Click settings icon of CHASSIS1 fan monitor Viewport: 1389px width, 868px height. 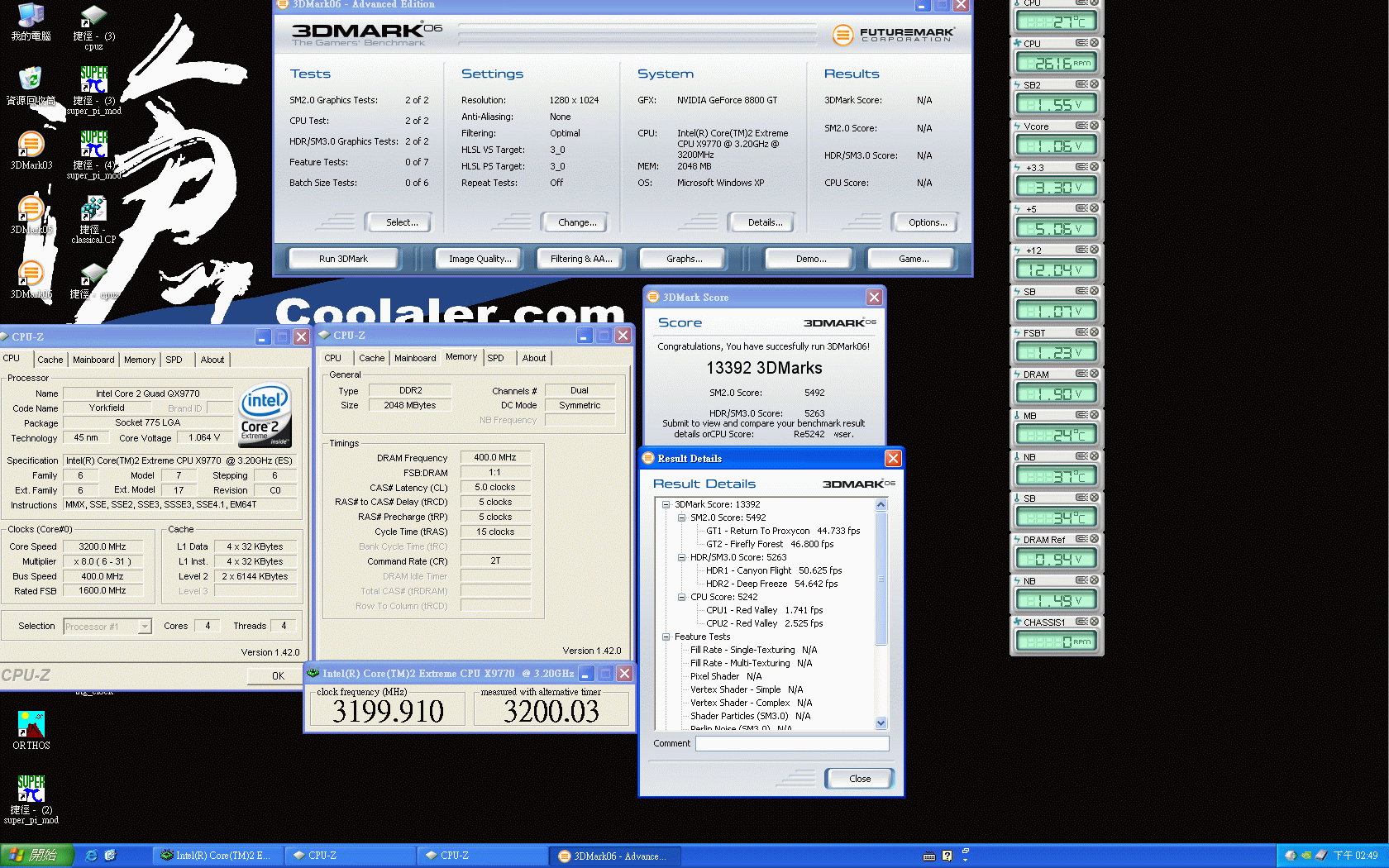pos(1081,622)
